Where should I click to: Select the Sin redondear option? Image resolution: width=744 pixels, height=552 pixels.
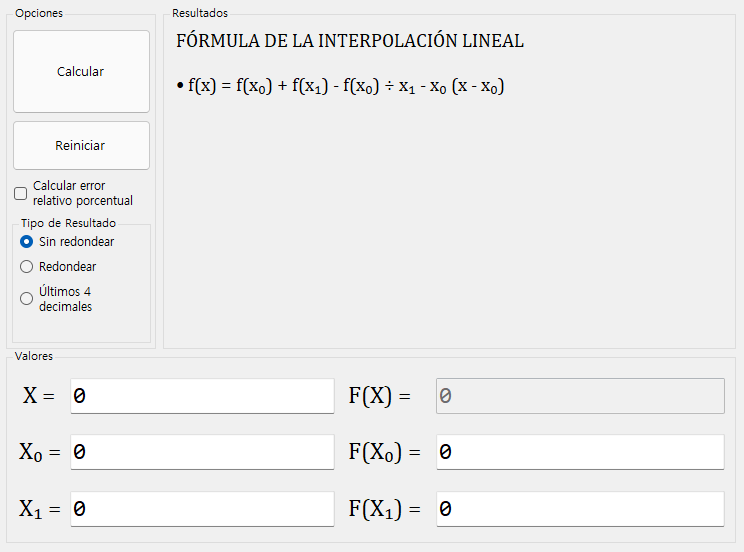tap(27, 242)
